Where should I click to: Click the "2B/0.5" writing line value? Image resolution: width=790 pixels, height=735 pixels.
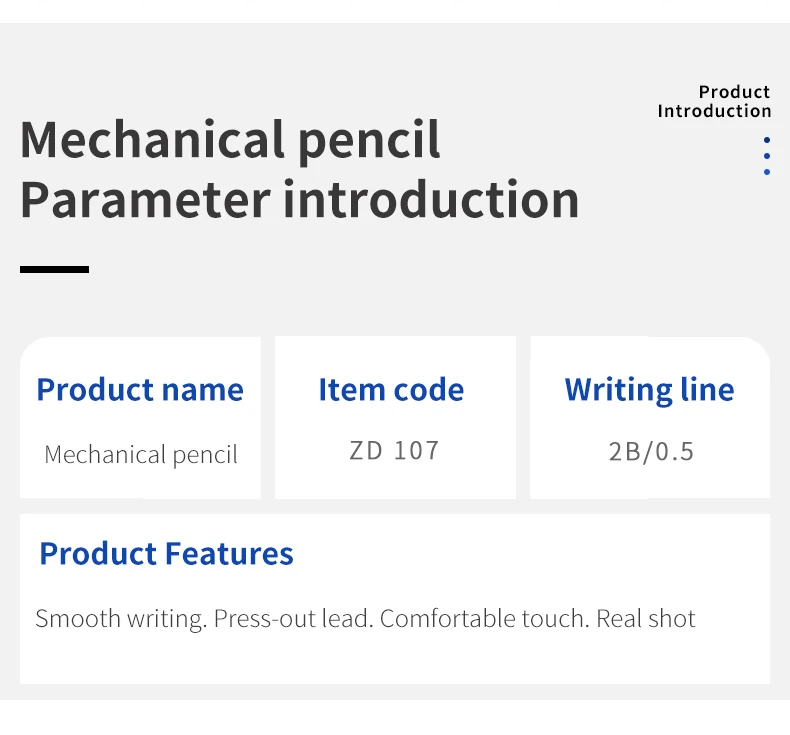coord(651,451)
